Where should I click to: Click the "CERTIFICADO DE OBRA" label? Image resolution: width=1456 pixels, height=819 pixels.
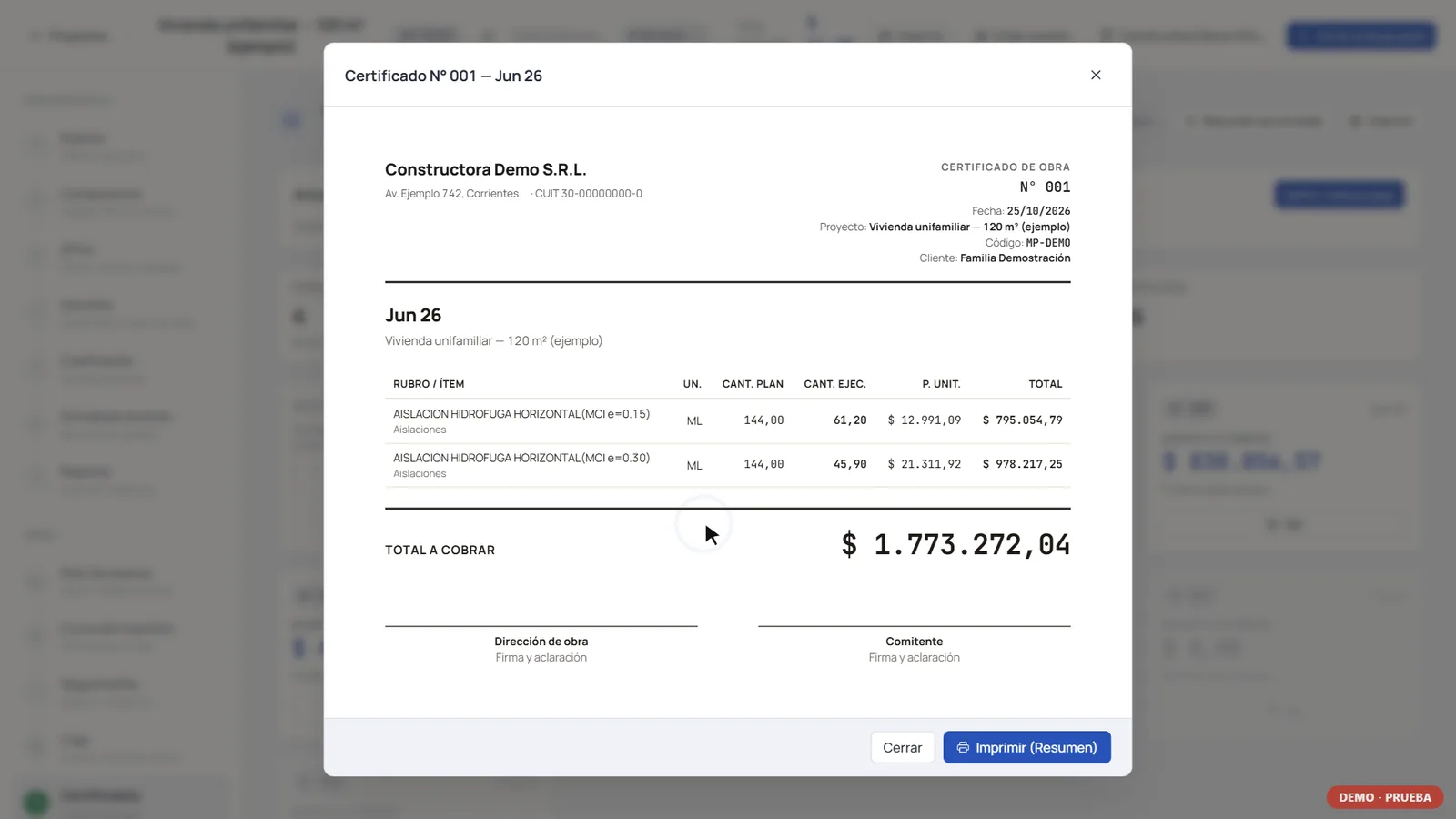tap(1006, 167)
